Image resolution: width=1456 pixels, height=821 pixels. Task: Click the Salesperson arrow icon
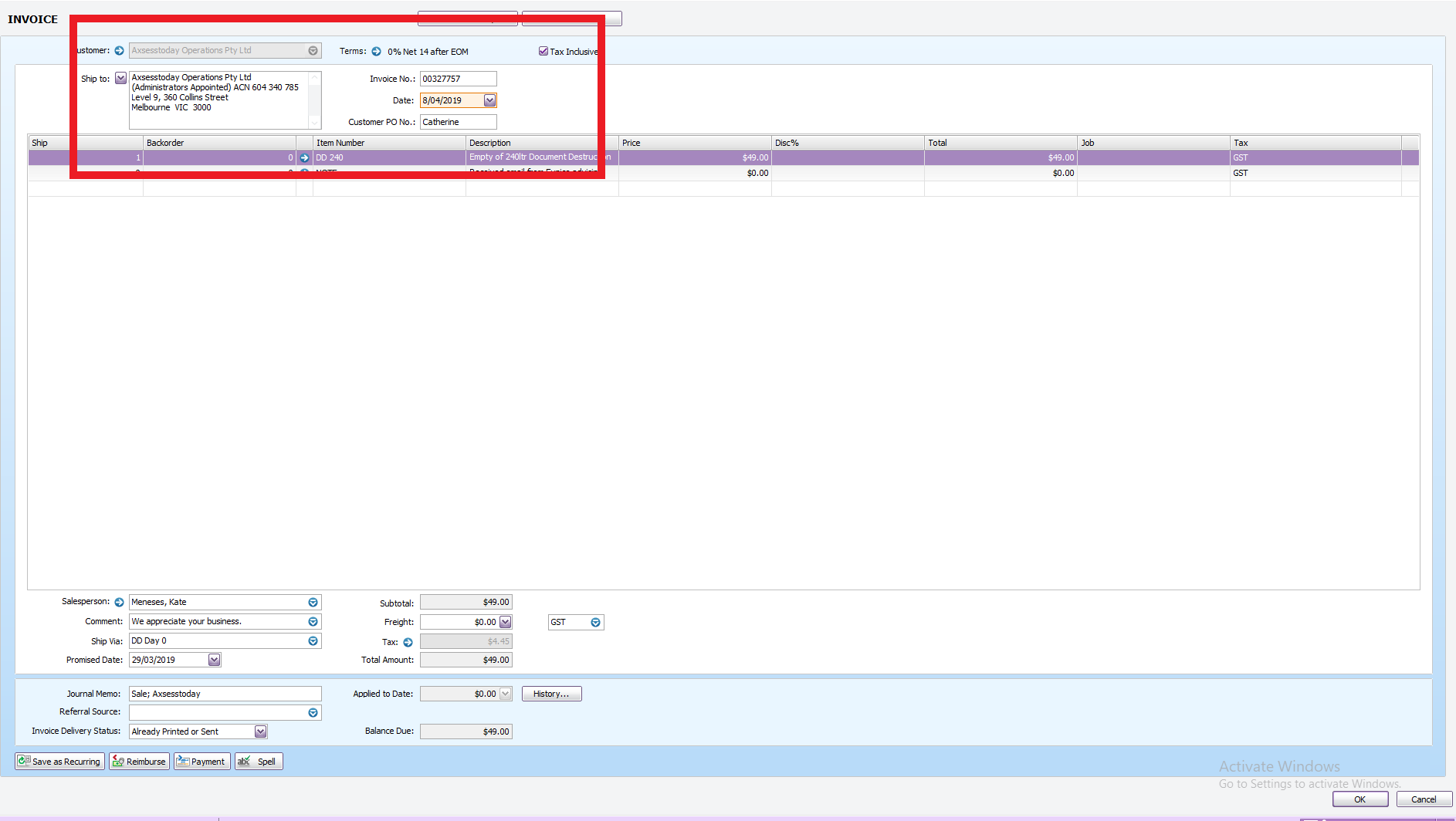click(x=119, y=602)
